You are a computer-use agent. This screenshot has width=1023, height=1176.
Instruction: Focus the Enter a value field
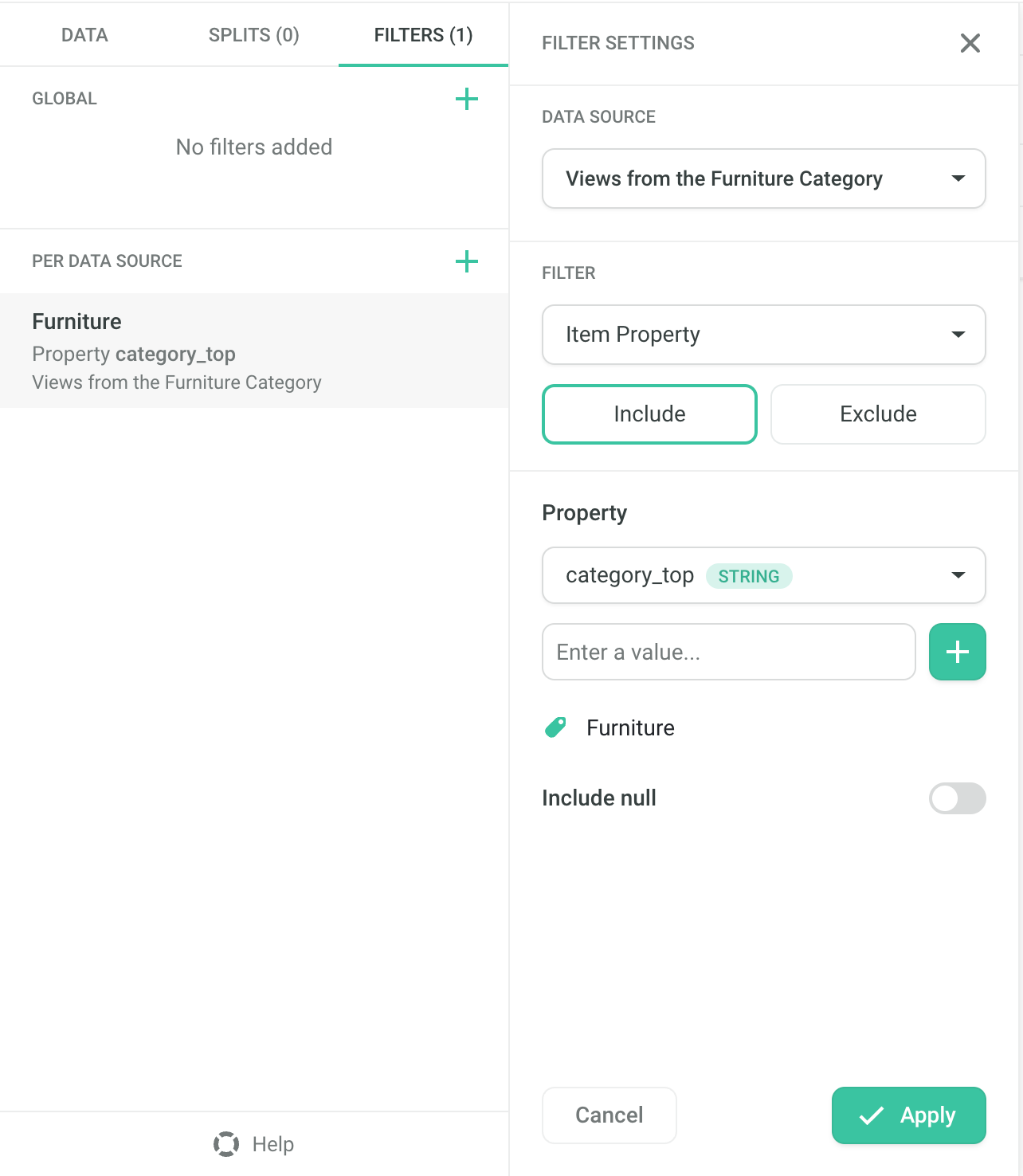coord(728,652)
